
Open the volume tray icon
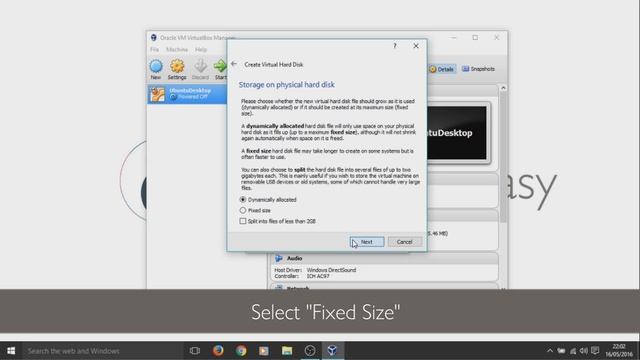pos(584,351)
